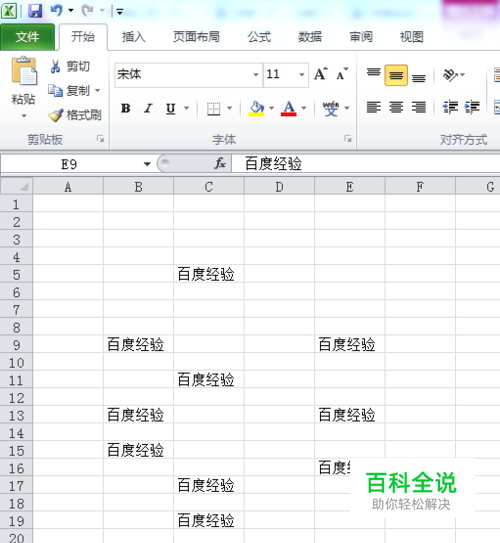Select cell E13 containing 百度经验

(350, 415)
